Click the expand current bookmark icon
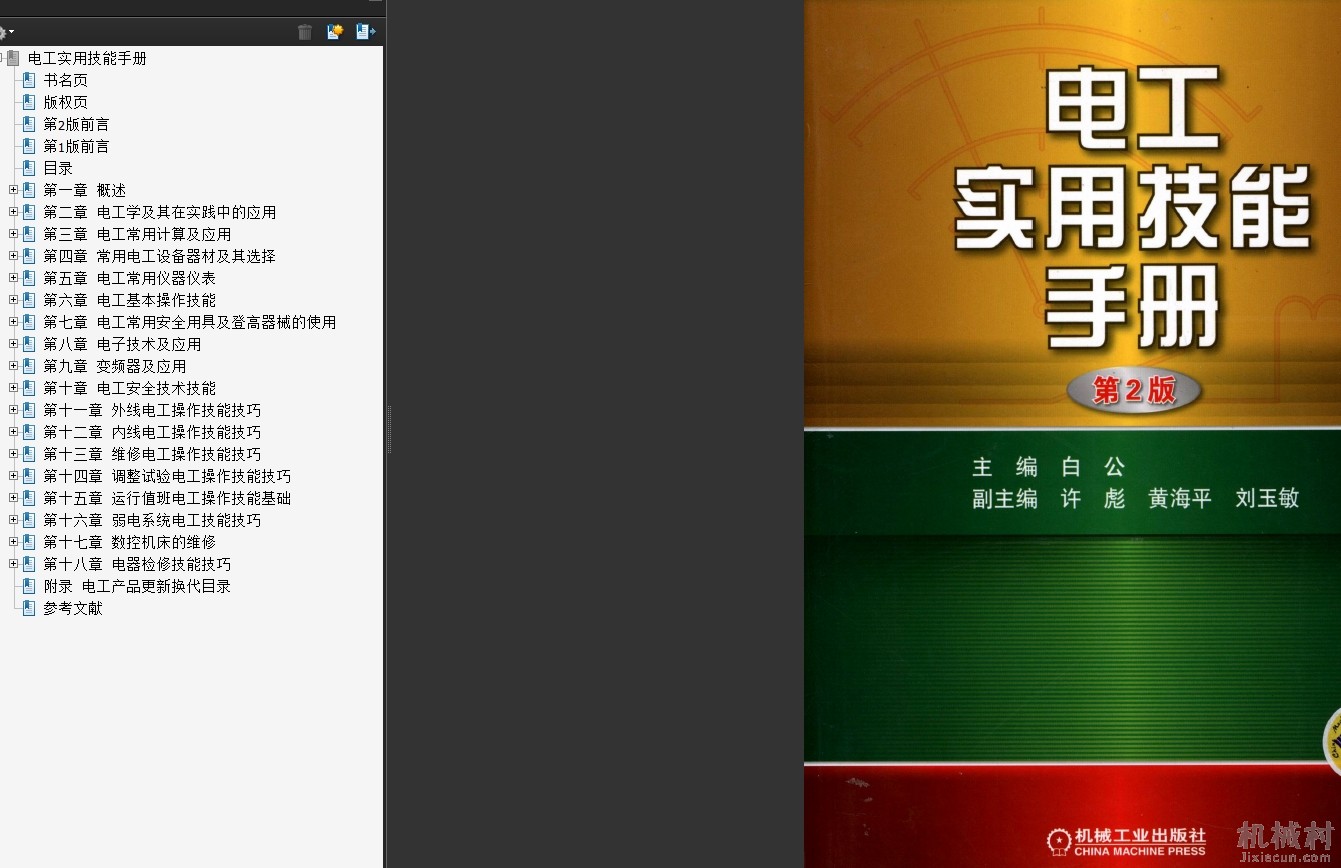The height and width of the screenshot is (868, 1341). 365,32
